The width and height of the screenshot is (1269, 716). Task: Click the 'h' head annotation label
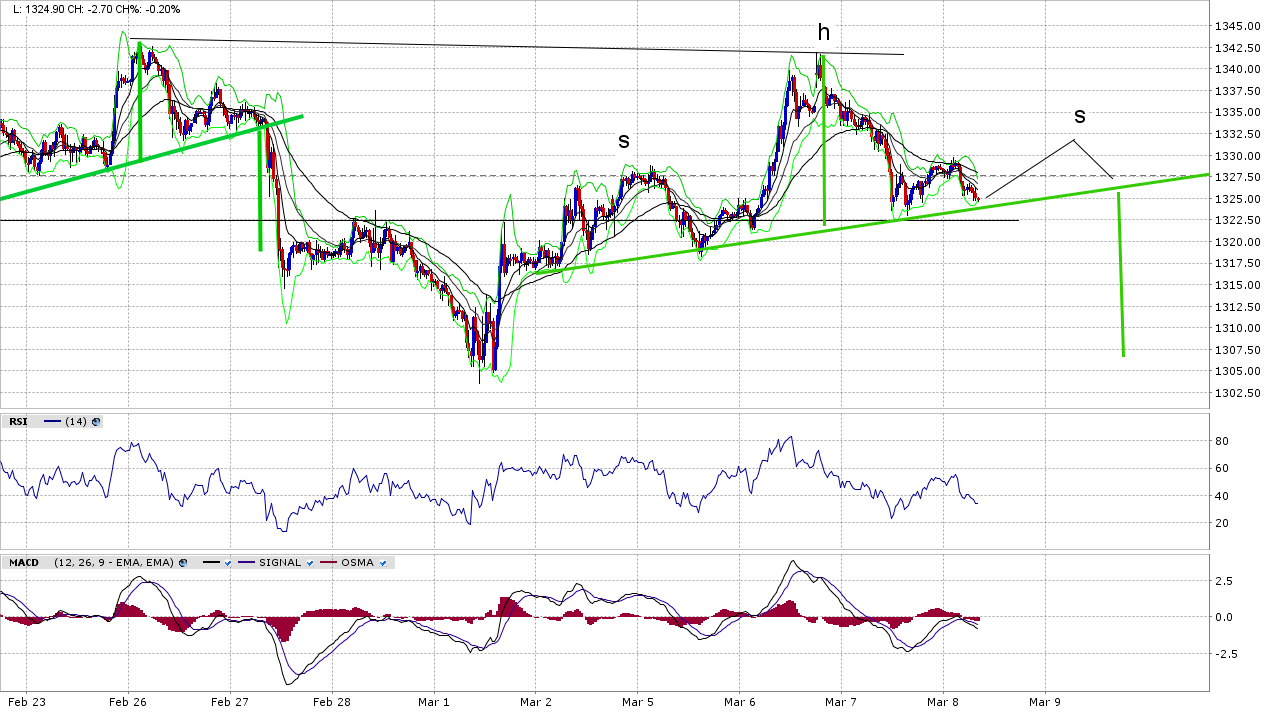click(x=823, y=33)
